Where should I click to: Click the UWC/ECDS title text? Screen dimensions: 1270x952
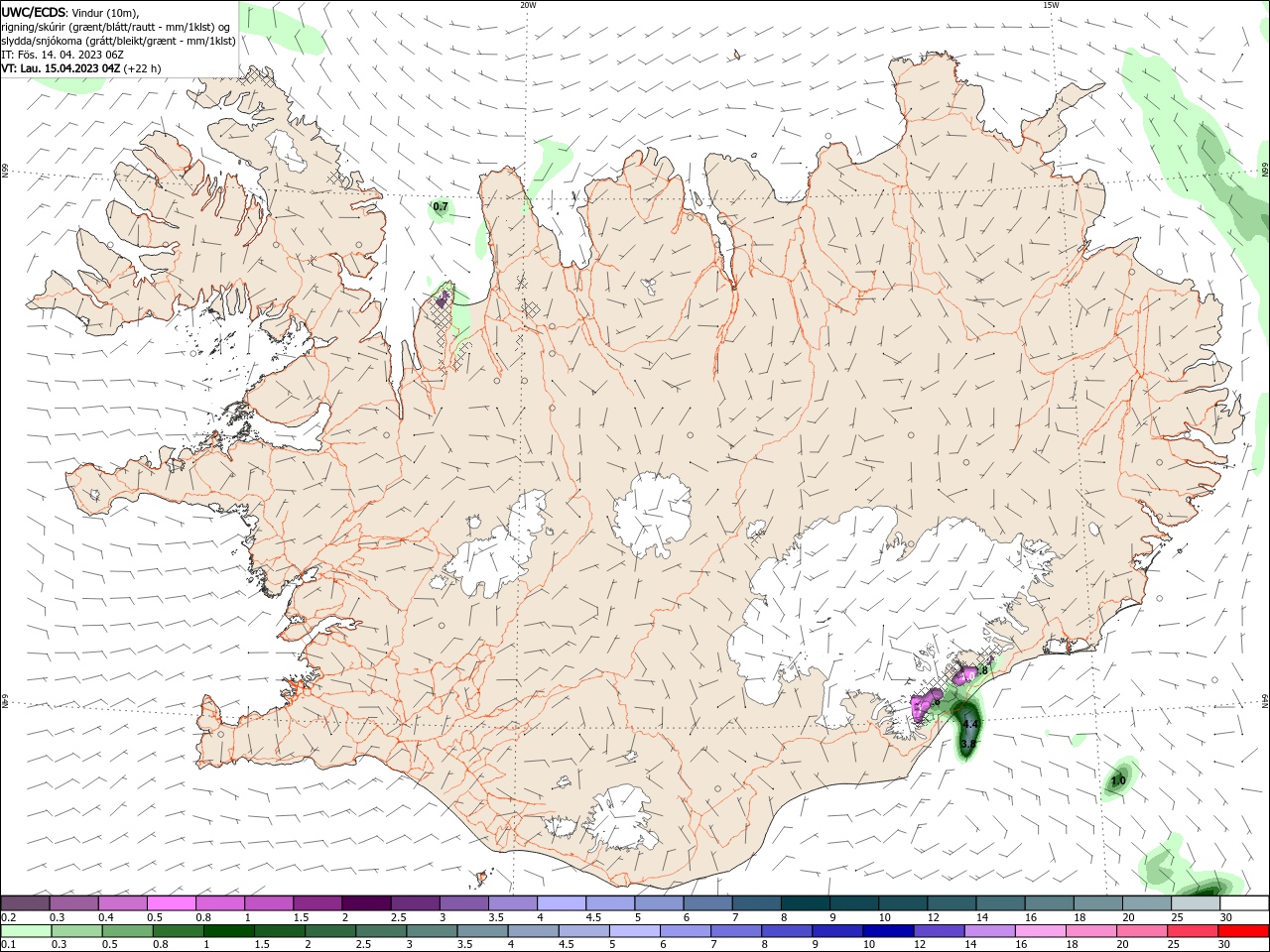coord(34,12)
